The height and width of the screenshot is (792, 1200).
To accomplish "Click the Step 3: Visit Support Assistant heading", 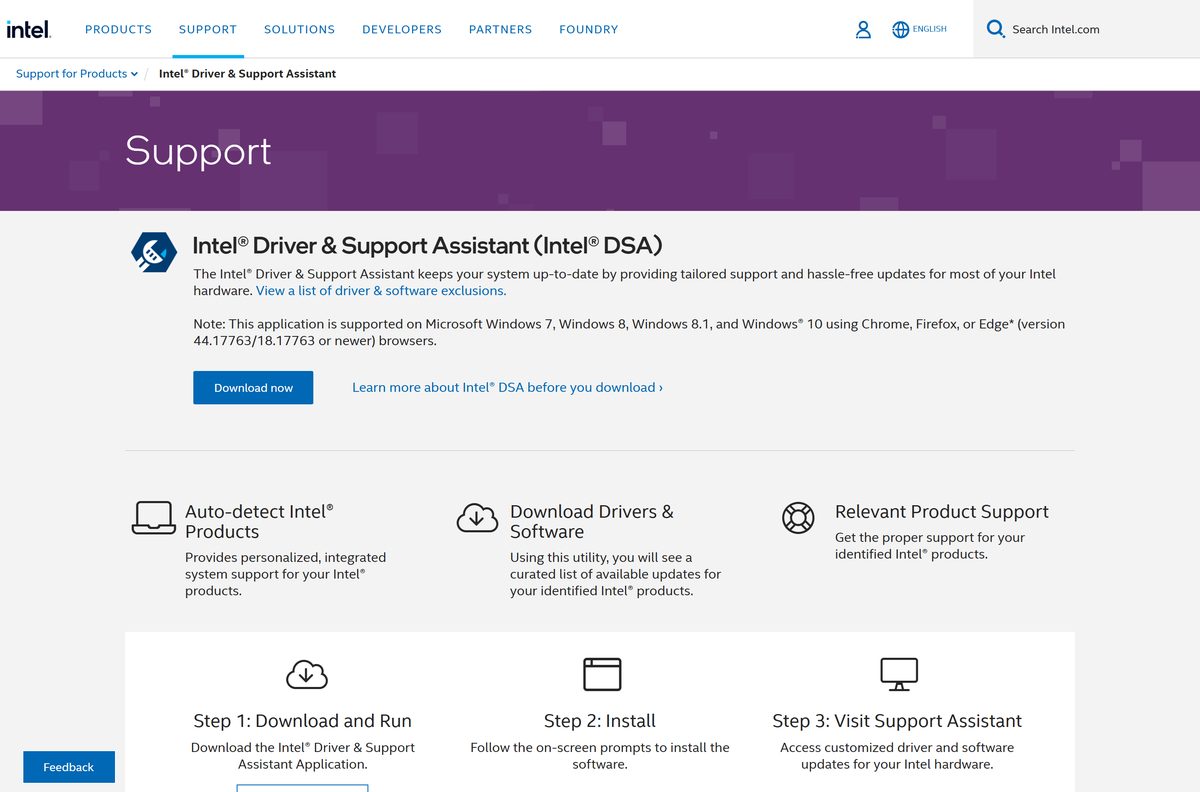I will pyautogui.click(x=897, y=721).
